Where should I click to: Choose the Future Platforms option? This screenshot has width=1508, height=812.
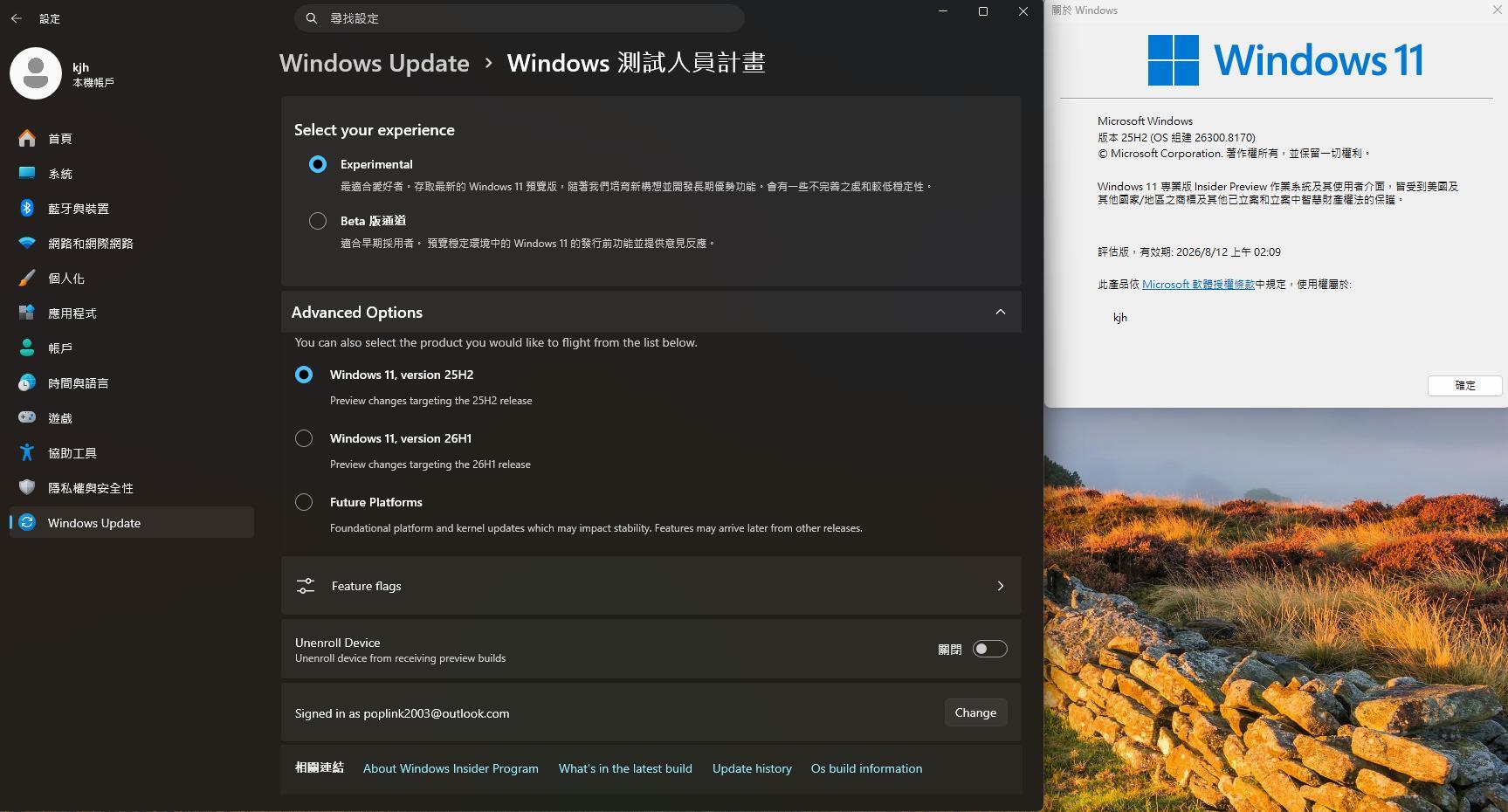(304, 502)
